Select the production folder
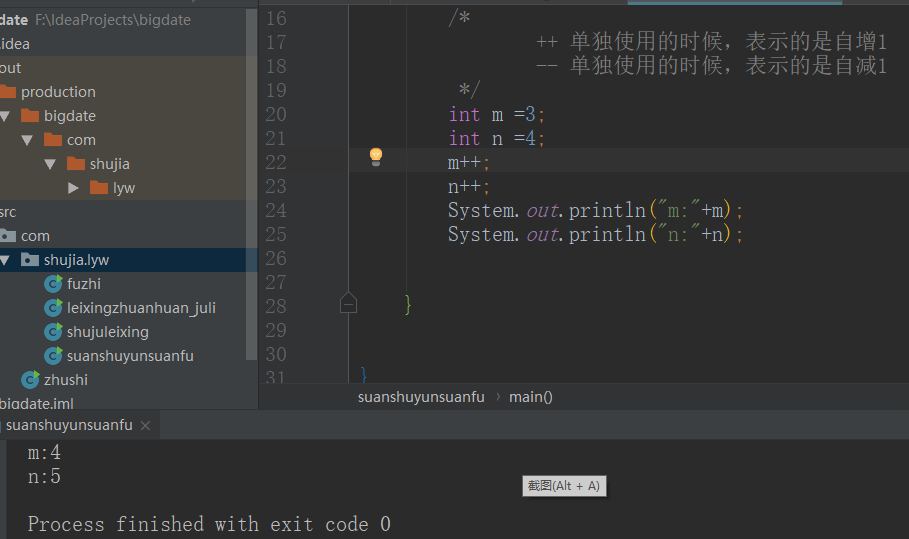Image resolution: width=909 pixels, height=539 pixels. [58, 92]
